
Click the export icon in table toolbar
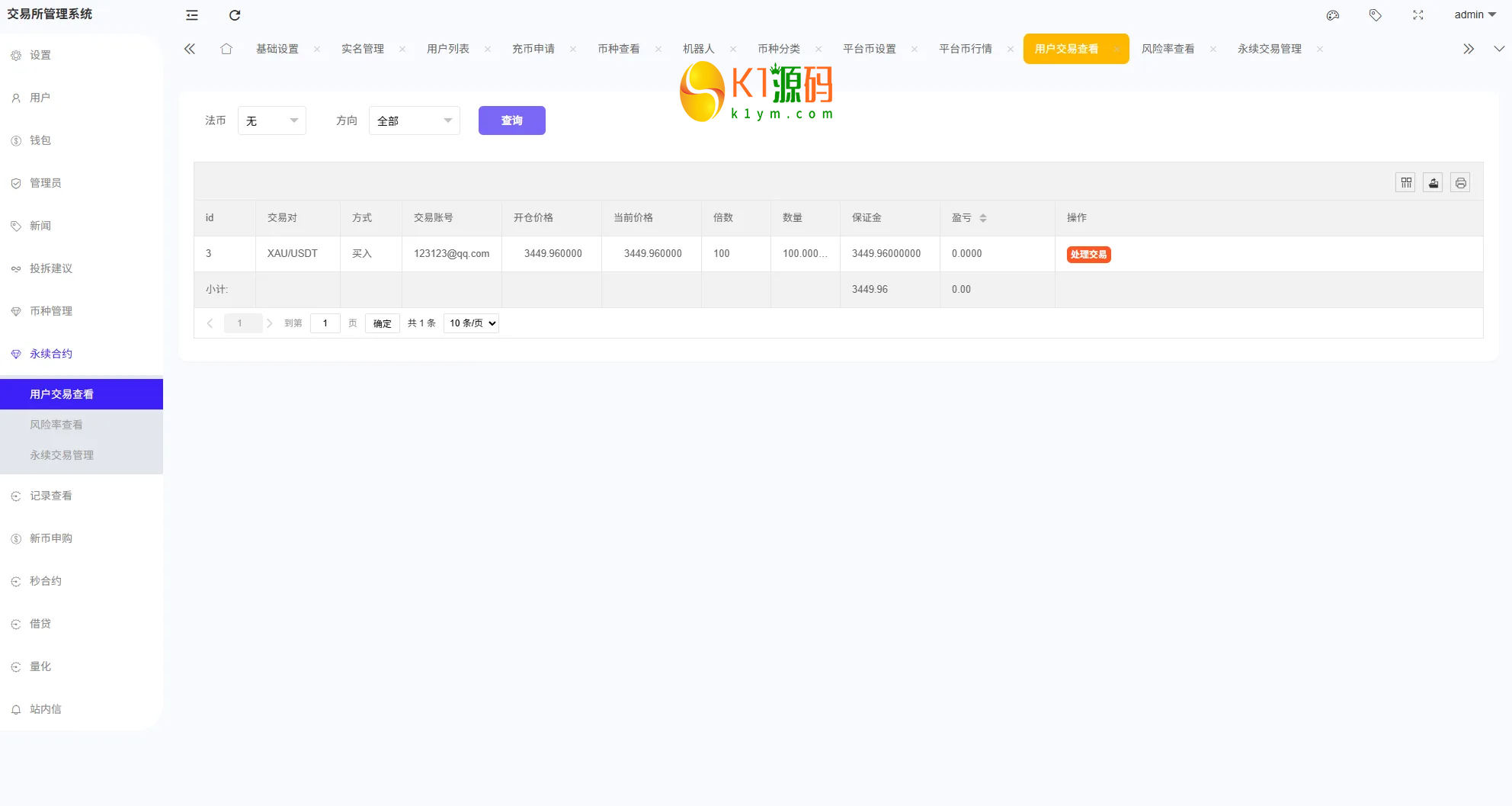tap(1434, 183)
